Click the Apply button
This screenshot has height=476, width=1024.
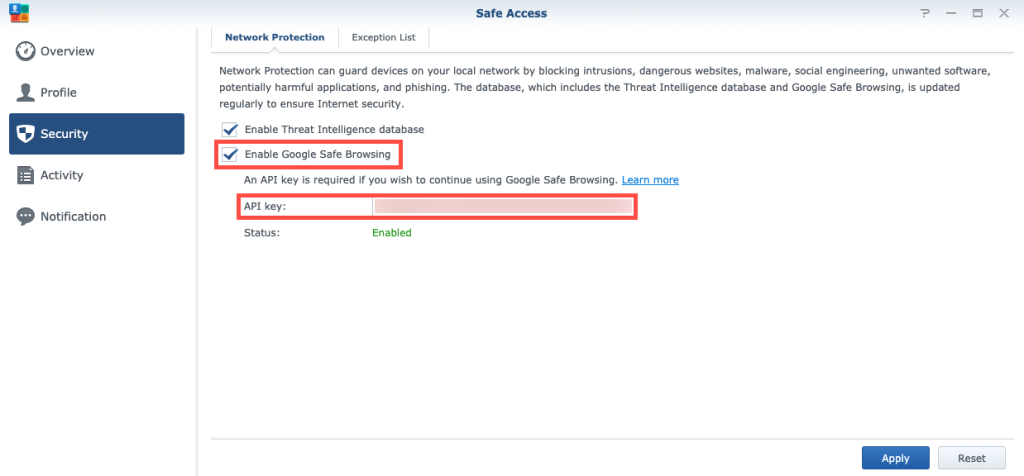pyautogui.click(x=895, y=458)
